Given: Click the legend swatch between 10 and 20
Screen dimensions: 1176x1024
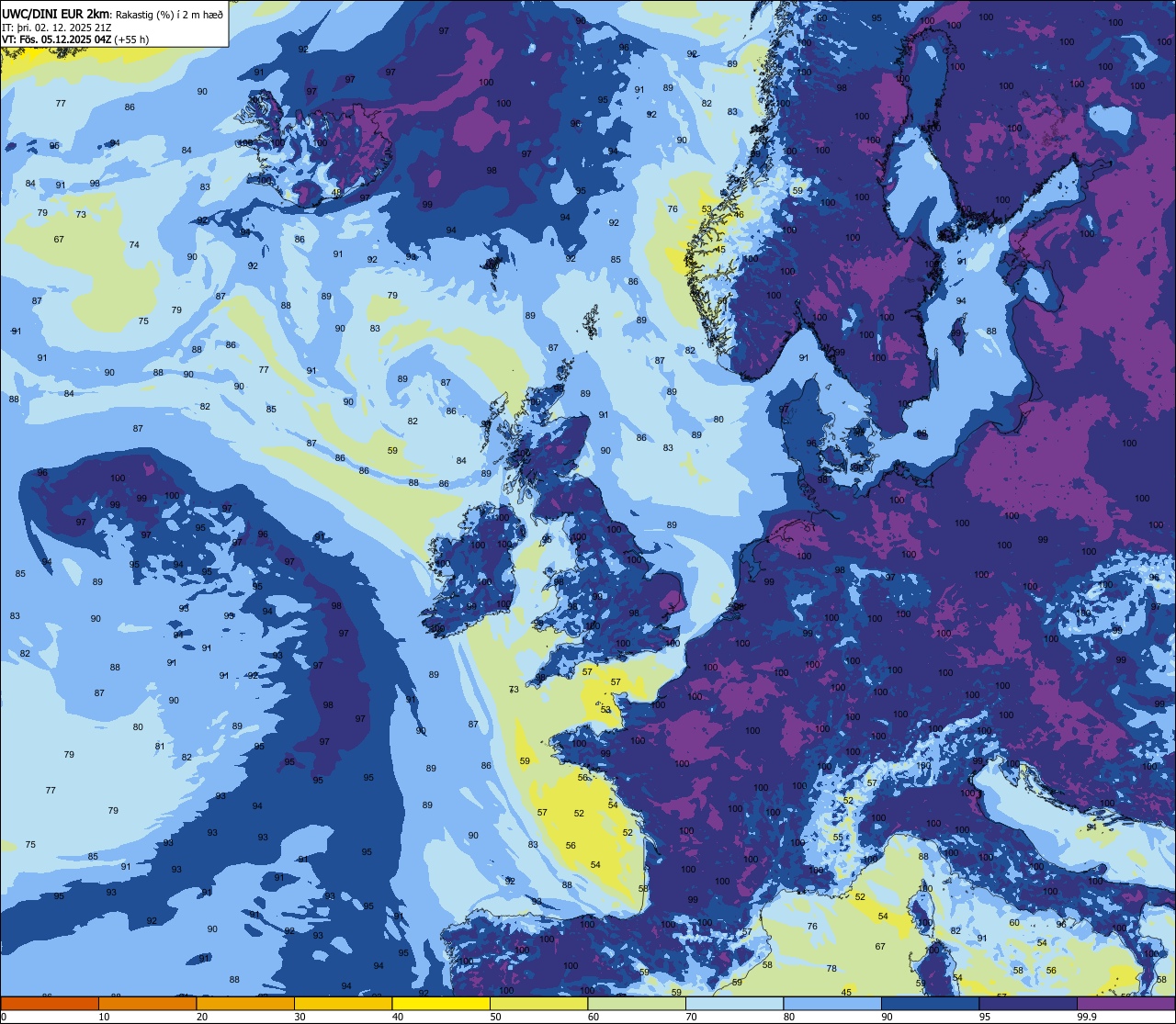Looking at the screenshot, I should 148,1003.
